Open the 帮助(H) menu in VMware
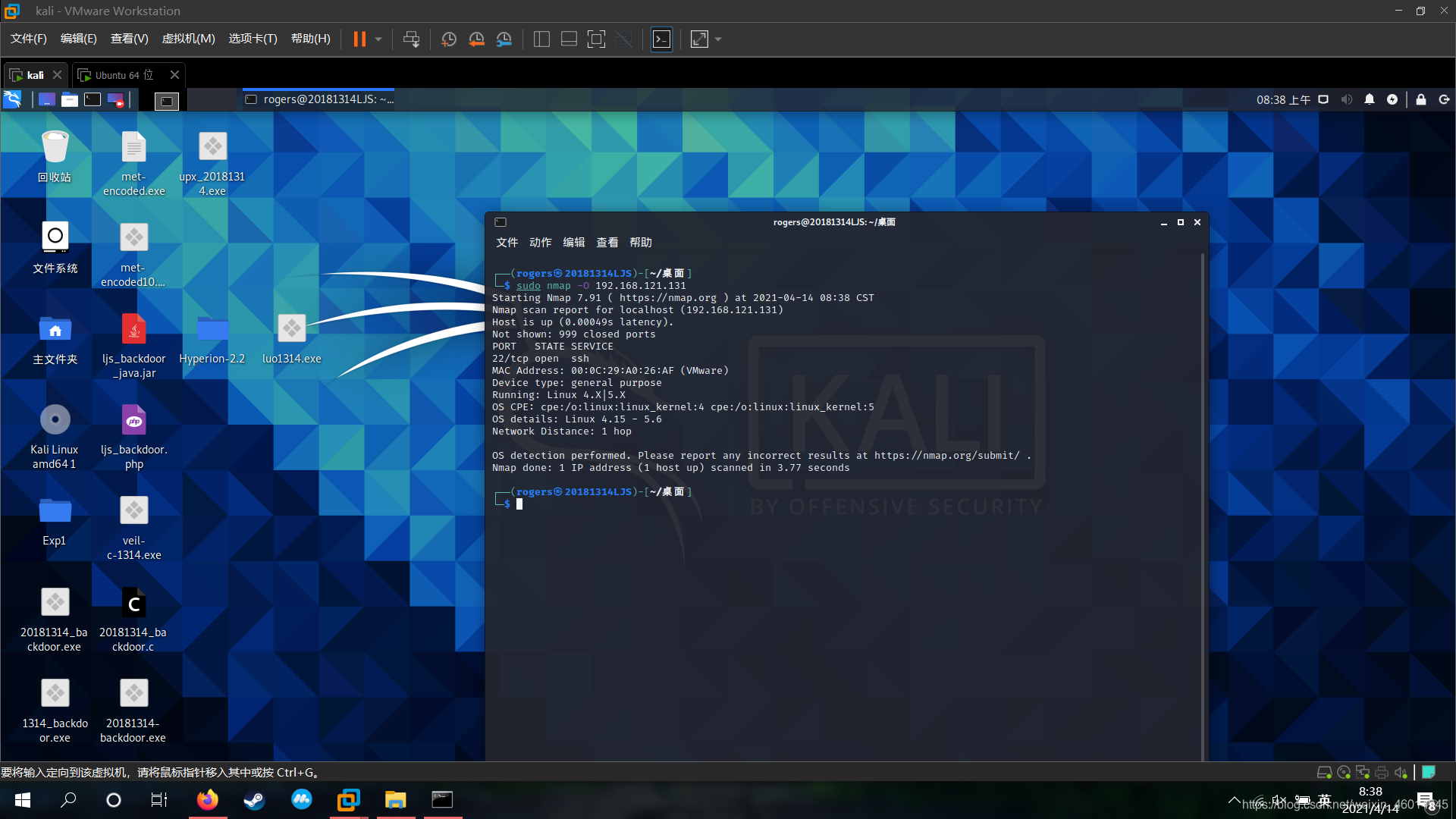Image resolution: width=1456 pixels, height=819 pixels. 311,39
